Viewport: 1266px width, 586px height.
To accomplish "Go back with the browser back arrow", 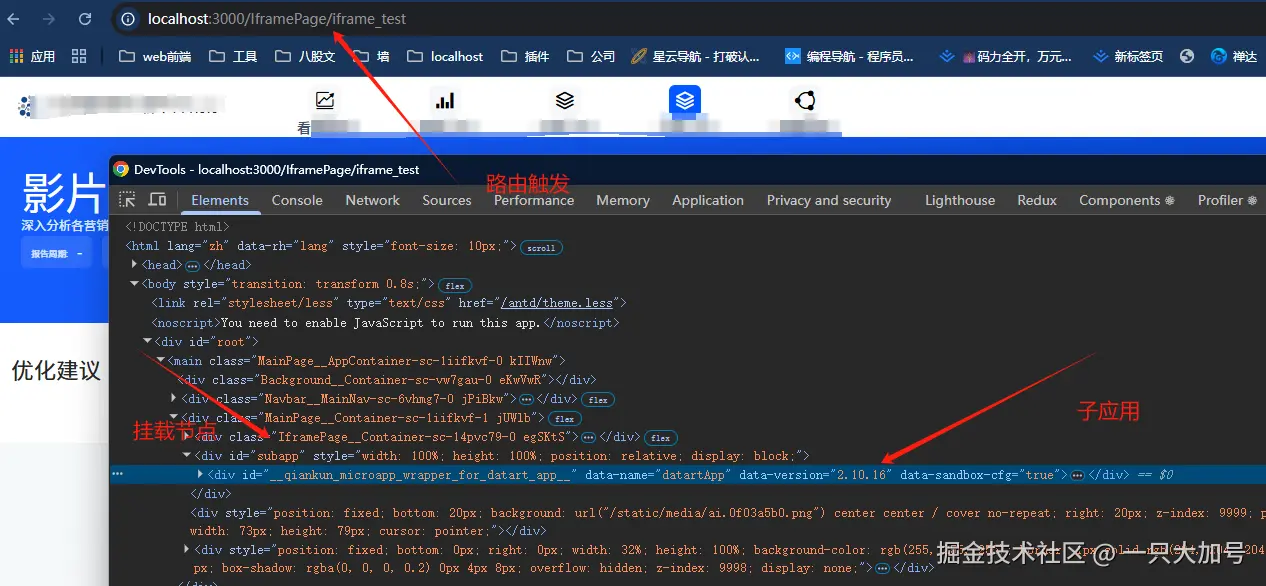I will 14,19.
